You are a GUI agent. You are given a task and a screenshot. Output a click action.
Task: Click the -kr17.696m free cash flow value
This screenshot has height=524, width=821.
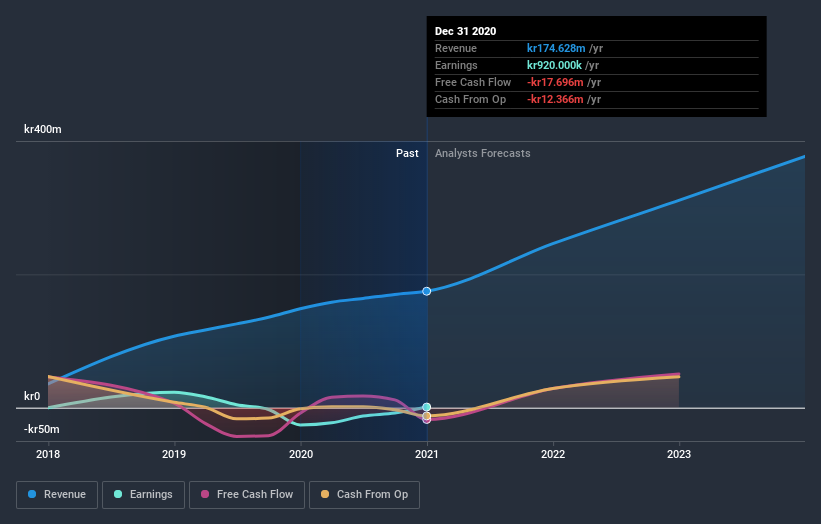pos(555,82)
